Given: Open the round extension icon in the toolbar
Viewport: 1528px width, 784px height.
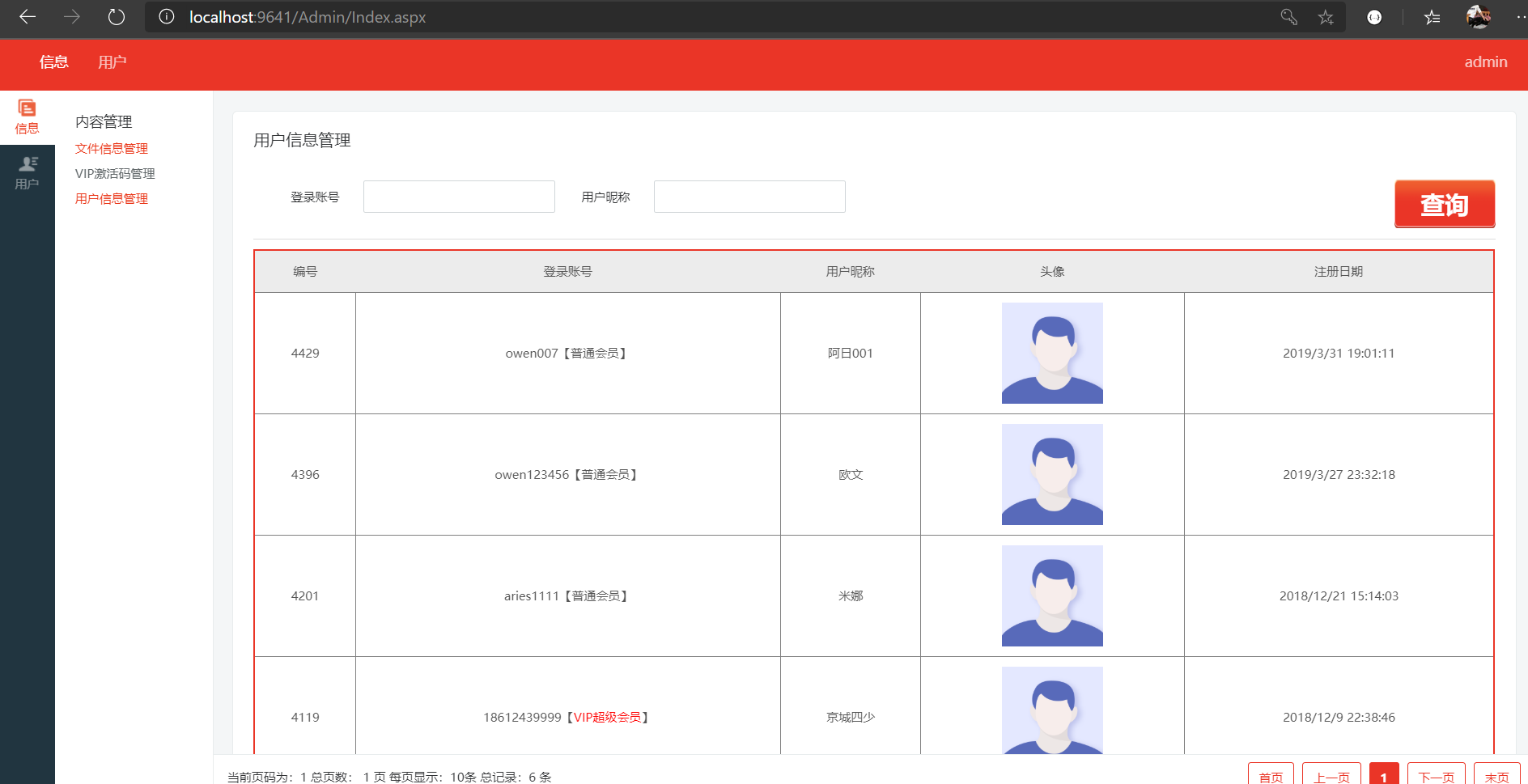Looking at the screenshot, I should pyautogui.click(x=1374, y=17).
